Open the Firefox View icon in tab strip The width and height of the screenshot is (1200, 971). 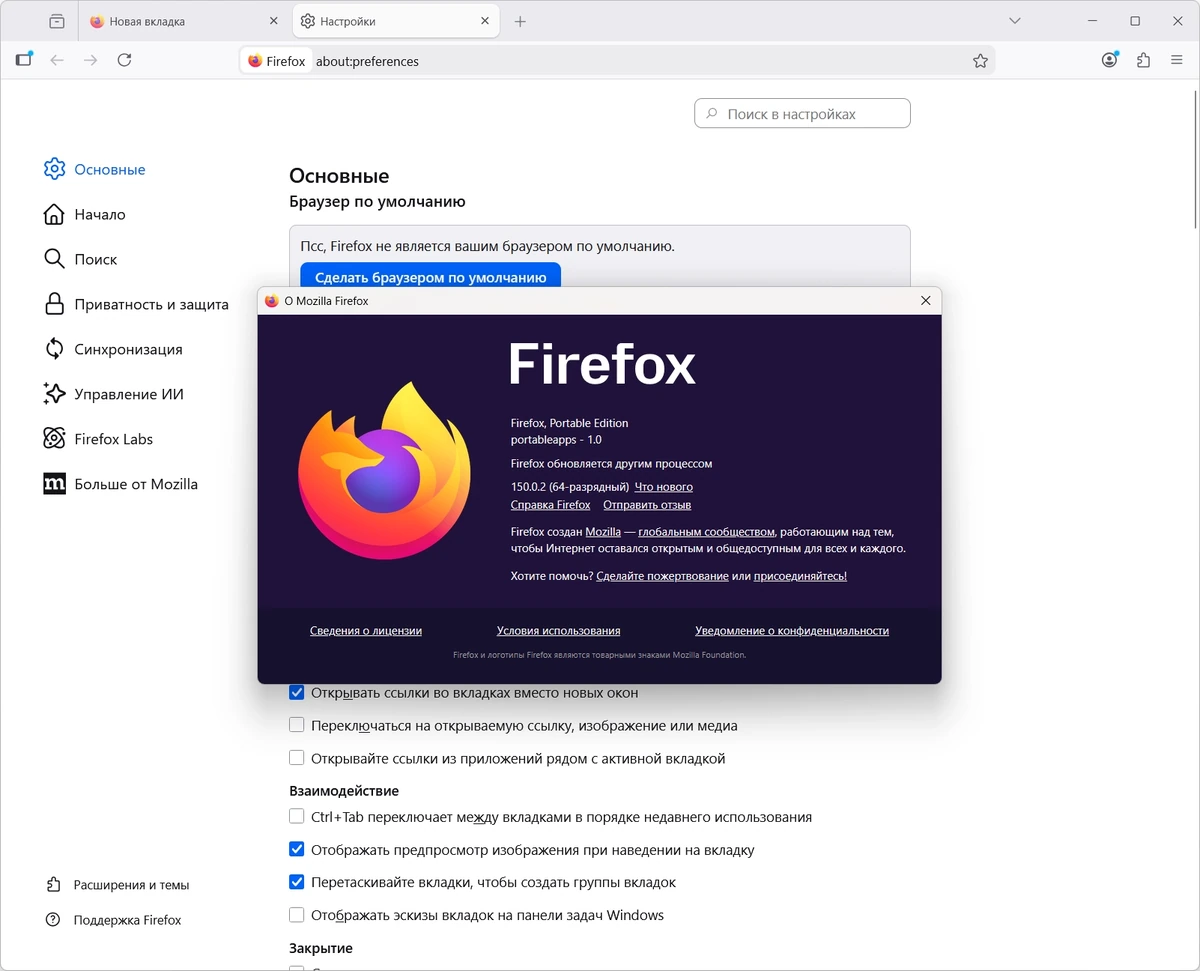pyautogui.click(x=57, y=21)
